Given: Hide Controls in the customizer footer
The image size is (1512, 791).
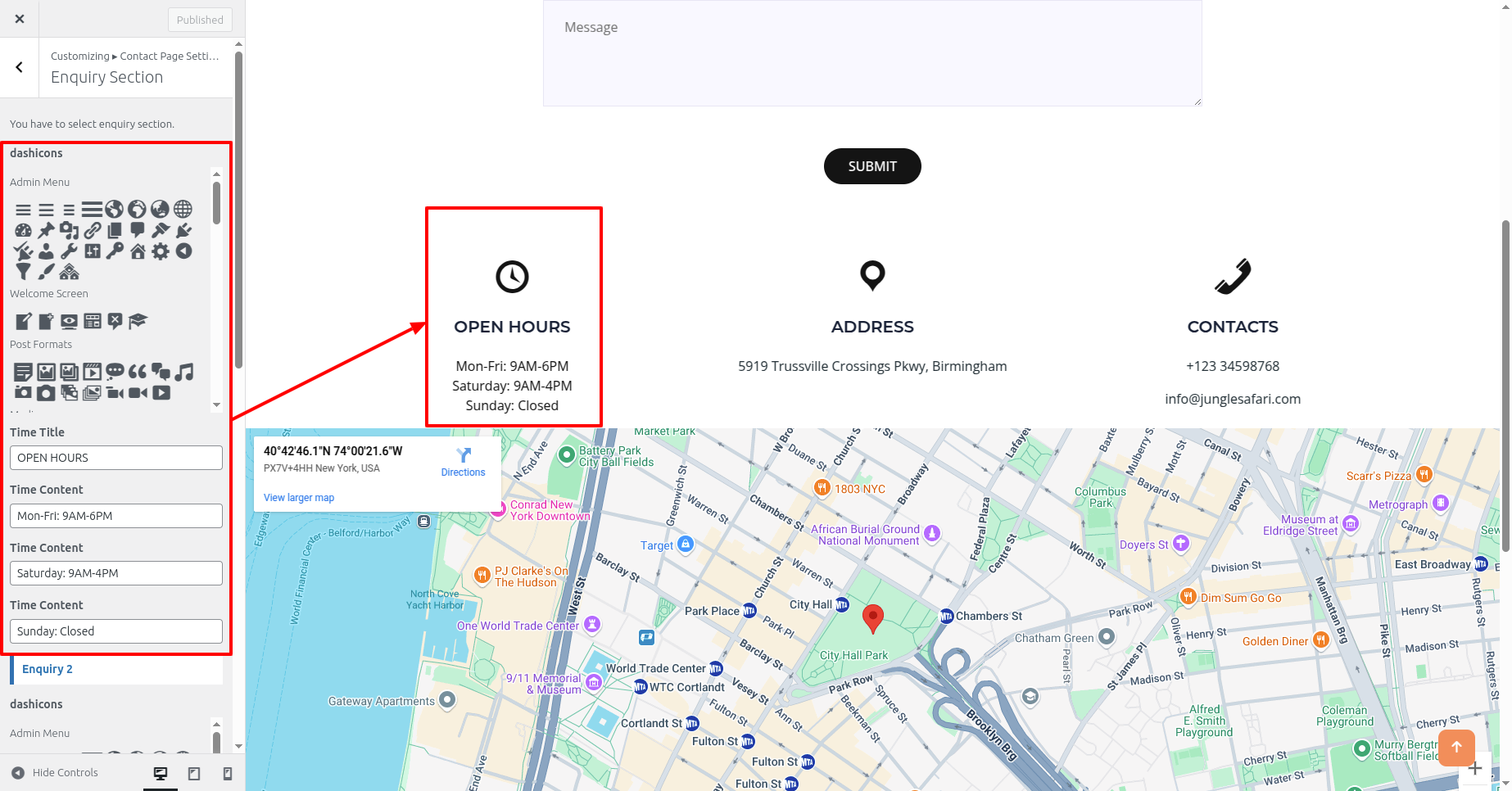Looking at the screenshot, I should (x=55, y=772).
